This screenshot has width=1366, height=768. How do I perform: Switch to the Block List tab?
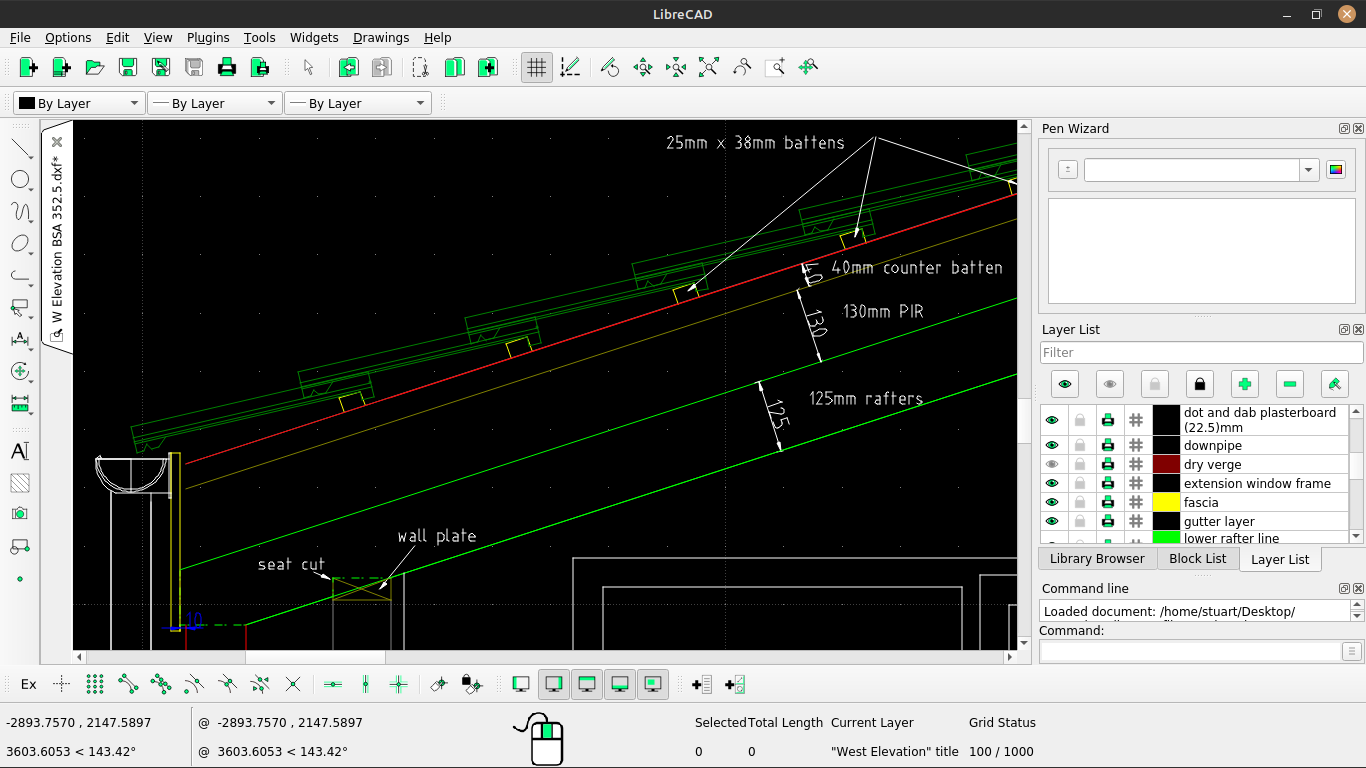click(1197, 558)
